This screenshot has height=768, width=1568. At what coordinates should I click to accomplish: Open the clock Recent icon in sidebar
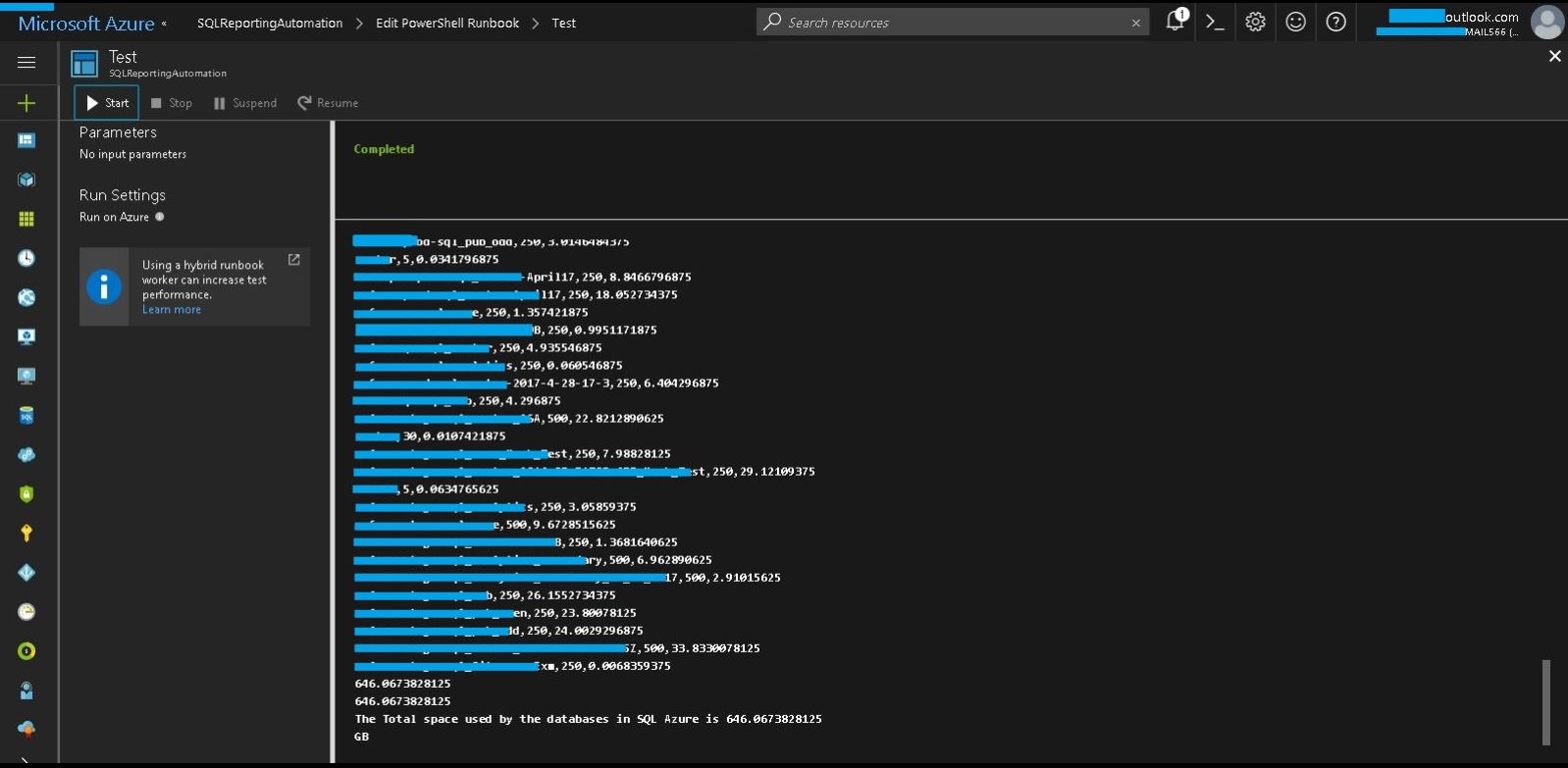pyautogui.click(x=26, y=258)
